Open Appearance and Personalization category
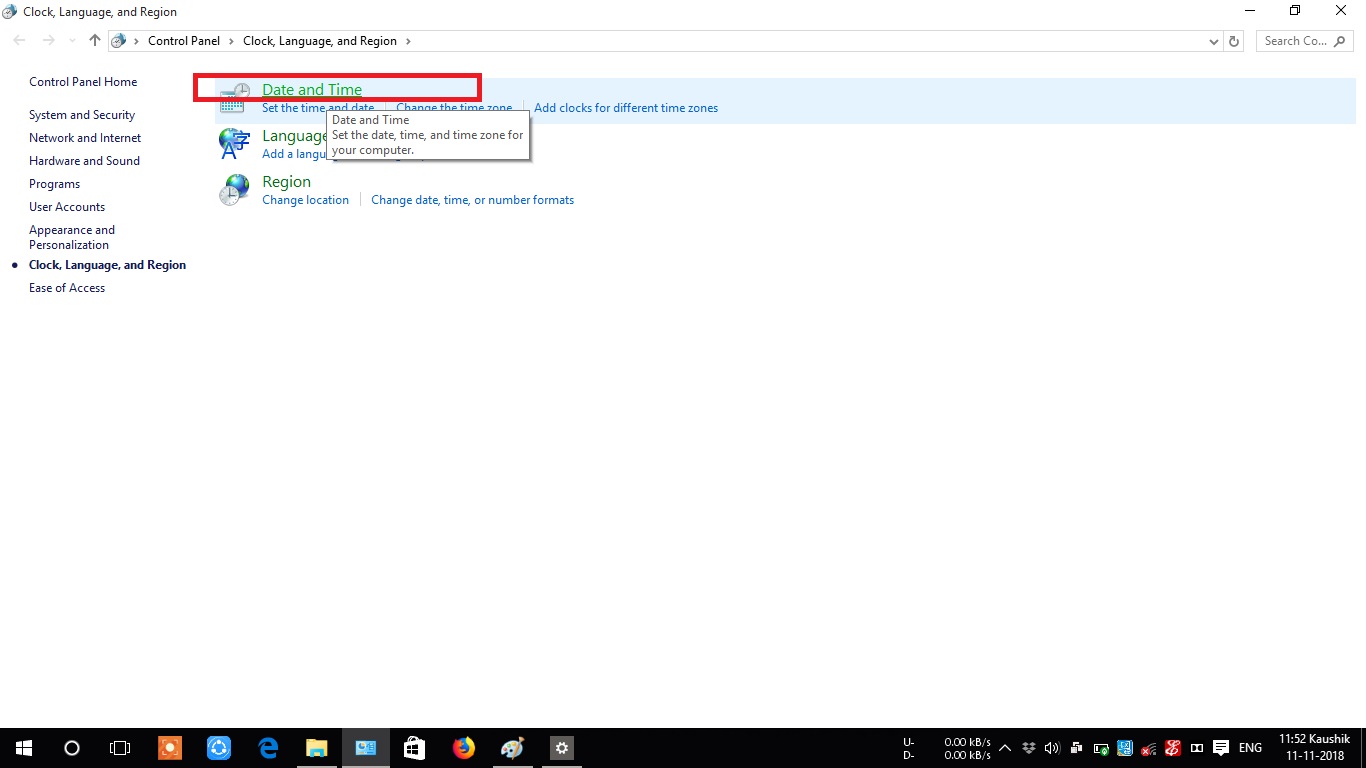This screenshot has width=1366, height=768. click(72, 237)
